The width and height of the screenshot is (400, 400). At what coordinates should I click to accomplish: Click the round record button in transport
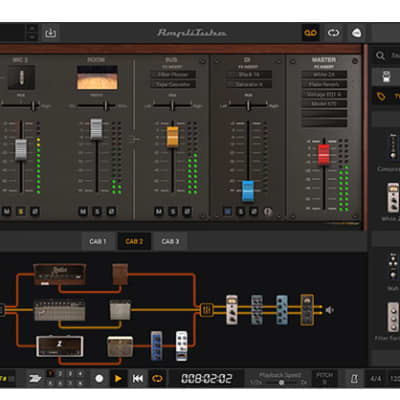pyautogui.click(x=99, y=379)
